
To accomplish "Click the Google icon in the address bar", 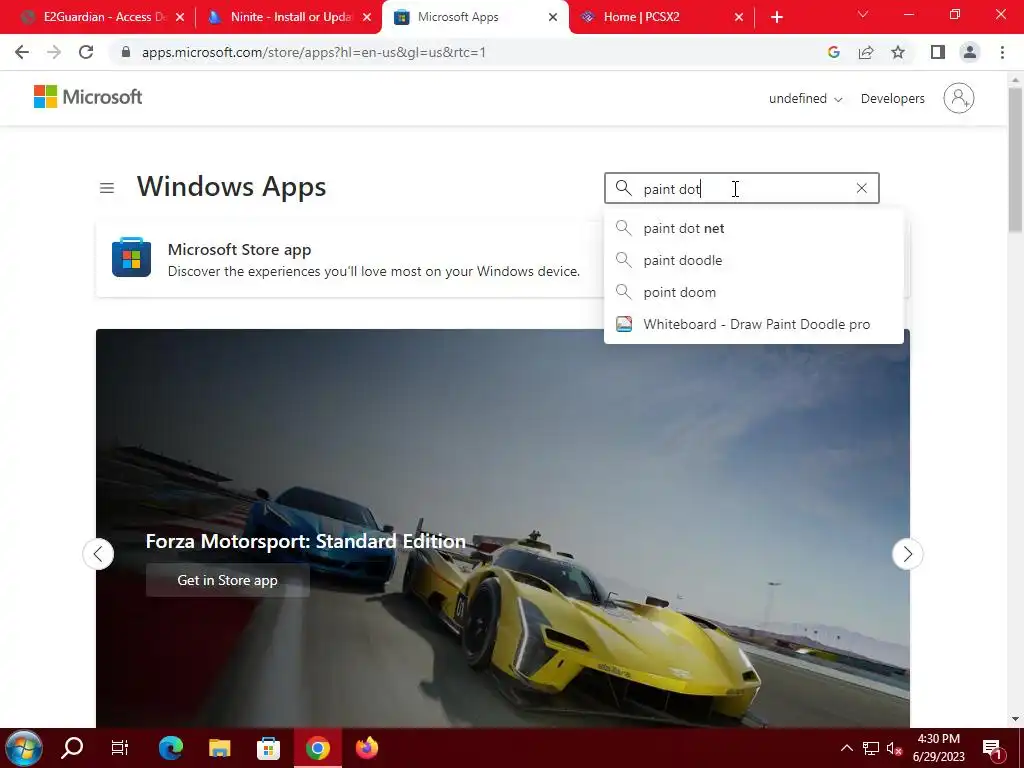I will point(833,52).
